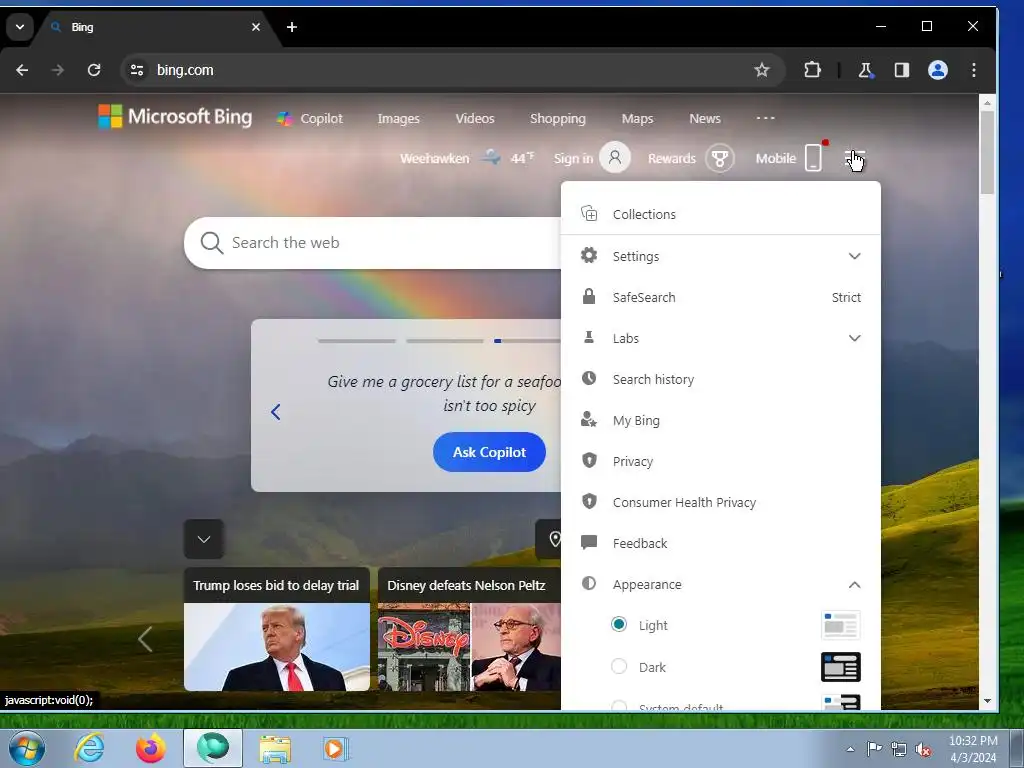Select the Light appearance radio button

pyautogui.click(x=618, y=624)
